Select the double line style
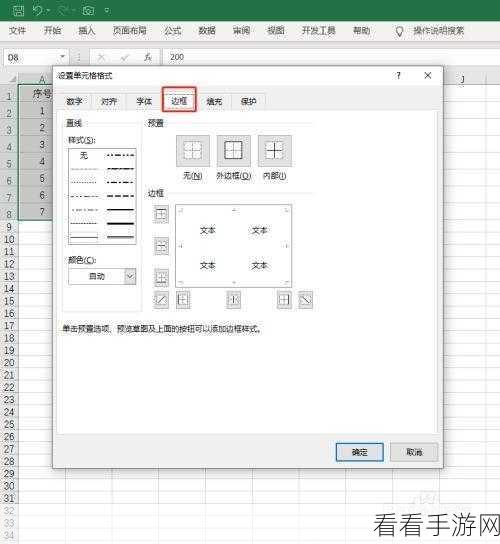The image size is (500, 544). [120, 237]
